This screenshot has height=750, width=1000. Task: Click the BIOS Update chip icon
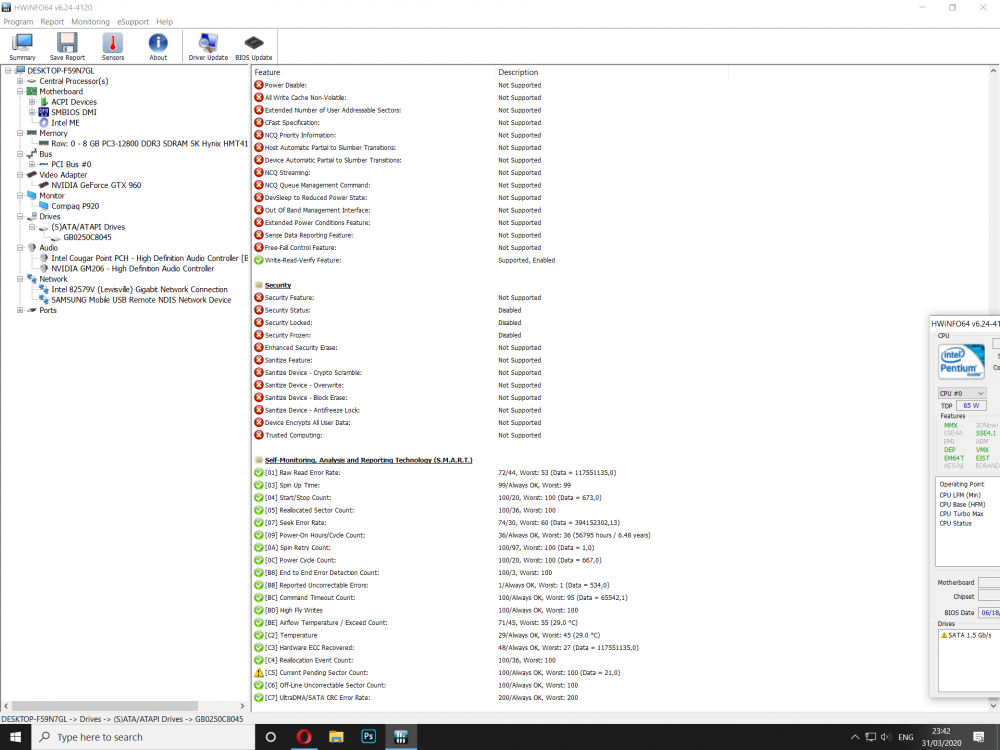coord(254,47)
